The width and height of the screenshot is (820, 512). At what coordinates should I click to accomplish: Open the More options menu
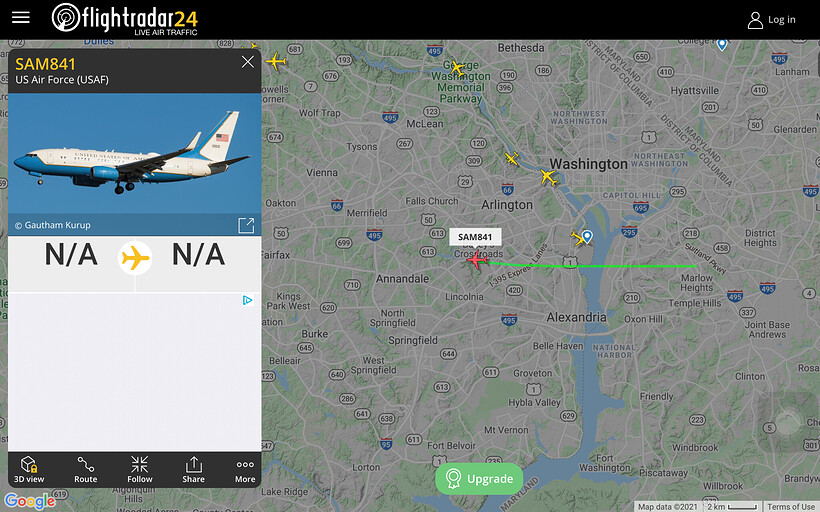point(245,469)
